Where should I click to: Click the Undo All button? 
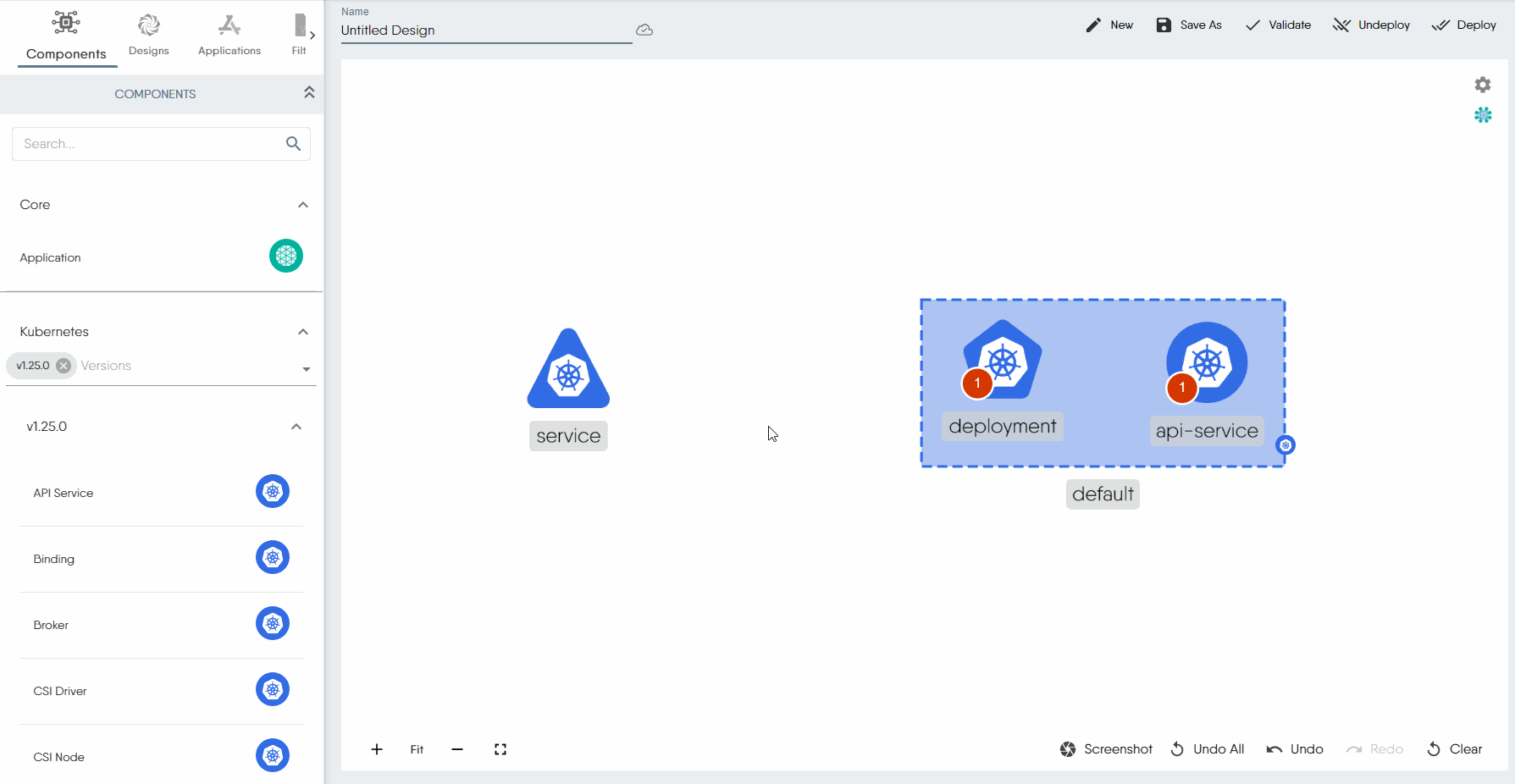1208,749
